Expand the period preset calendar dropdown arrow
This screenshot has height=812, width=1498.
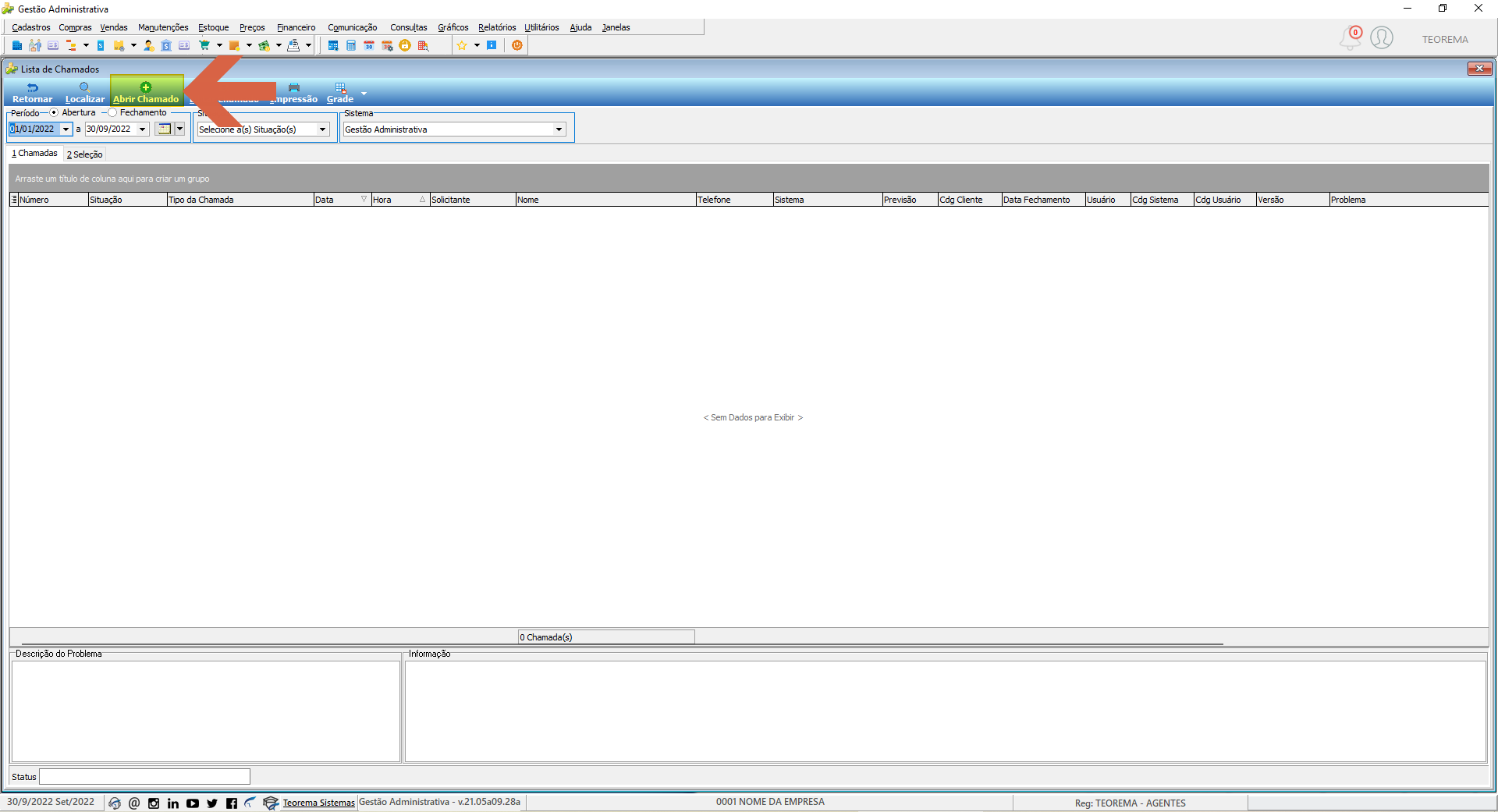tap(179, 129)
